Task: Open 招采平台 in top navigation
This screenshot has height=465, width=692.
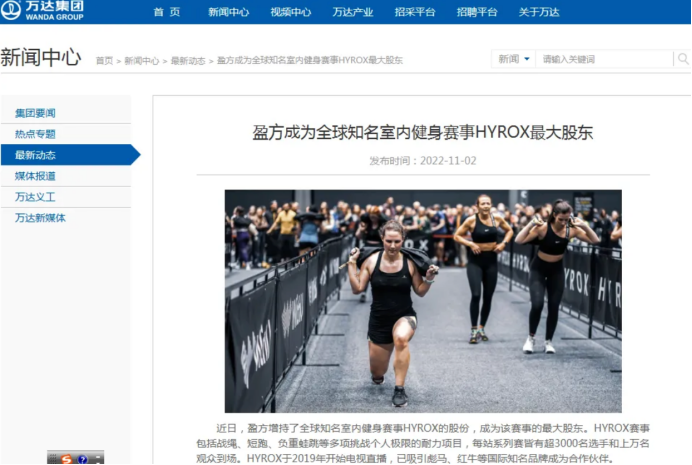Action: pyautogui.click(x=415, y=12)
